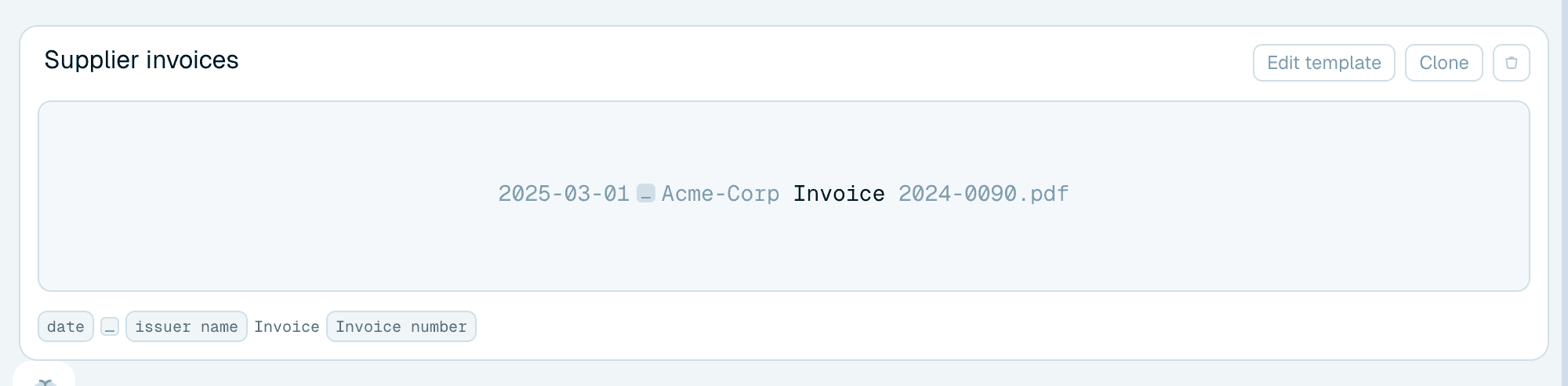
Task: Delete the Supplier invoices template via trash icon
Action: point(1511,63)
